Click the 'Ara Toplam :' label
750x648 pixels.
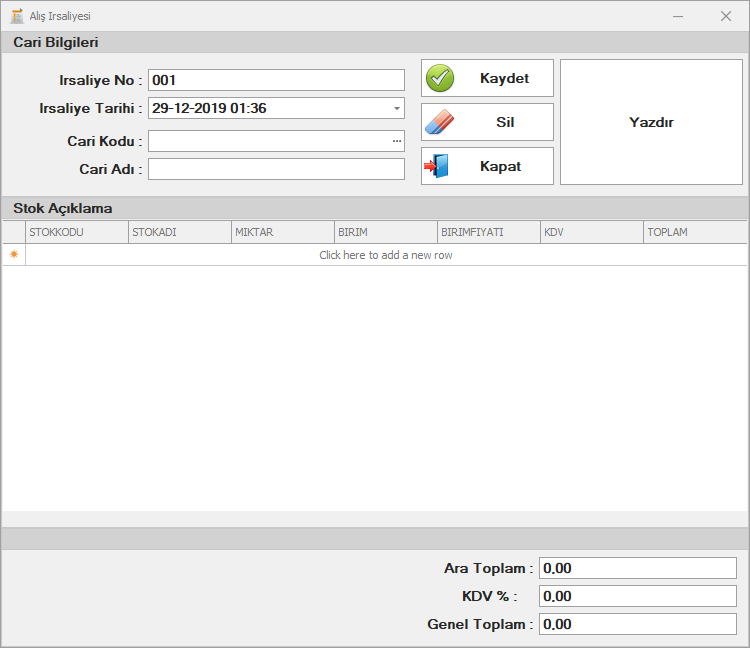pyautogui.click(x=488, y=568)
